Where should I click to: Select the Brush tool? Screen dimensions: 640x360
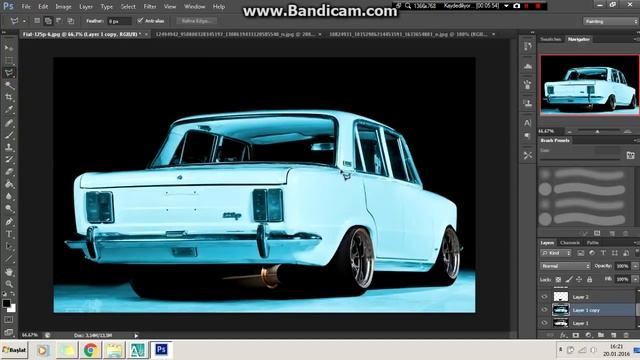click(x=9, y=135)
